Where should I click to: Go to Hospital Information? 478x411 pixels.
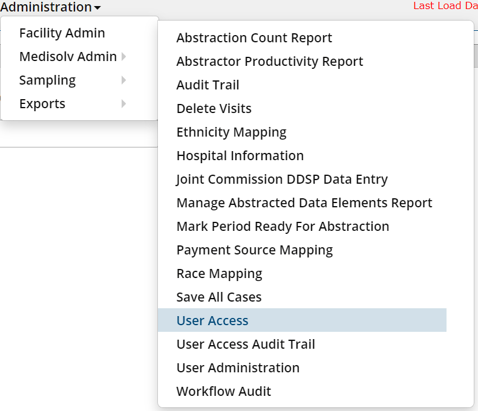pyautogui.click(x=240, y=156)
